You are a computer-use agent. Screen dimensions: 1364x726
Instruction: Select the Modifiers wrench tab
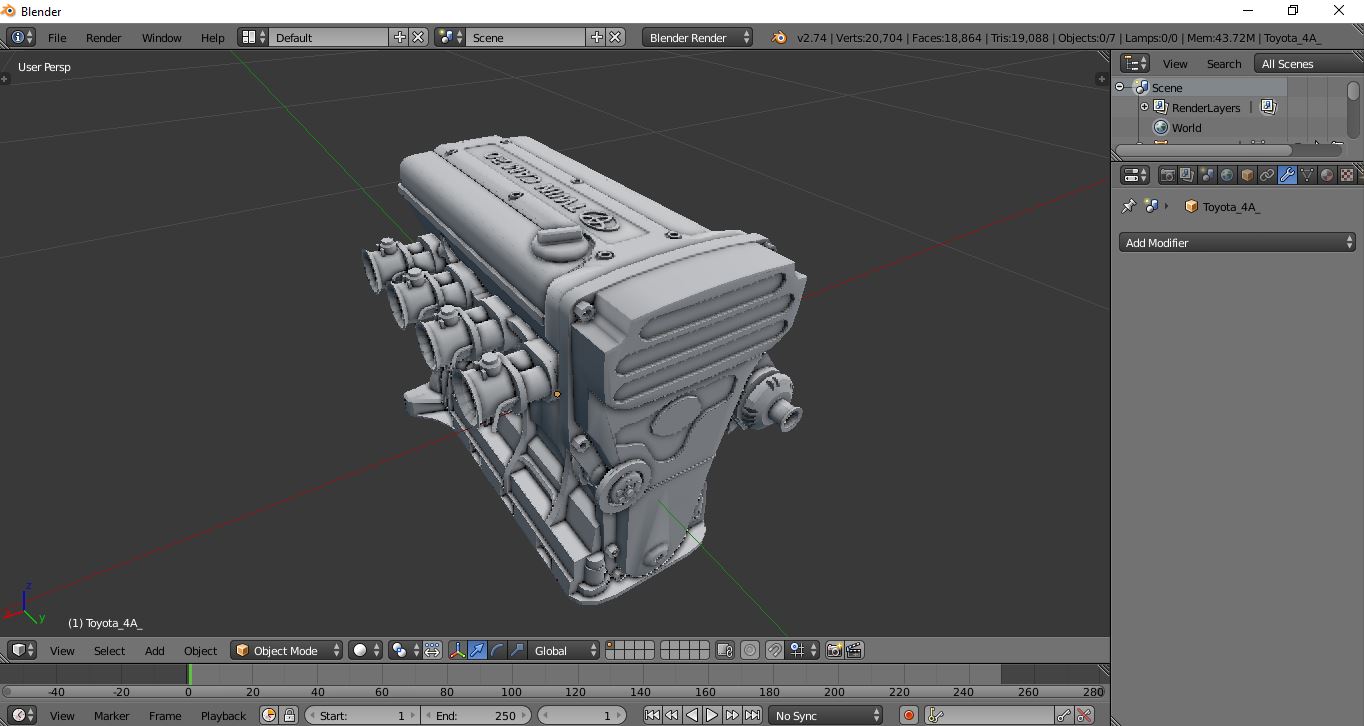point(1287,175)
